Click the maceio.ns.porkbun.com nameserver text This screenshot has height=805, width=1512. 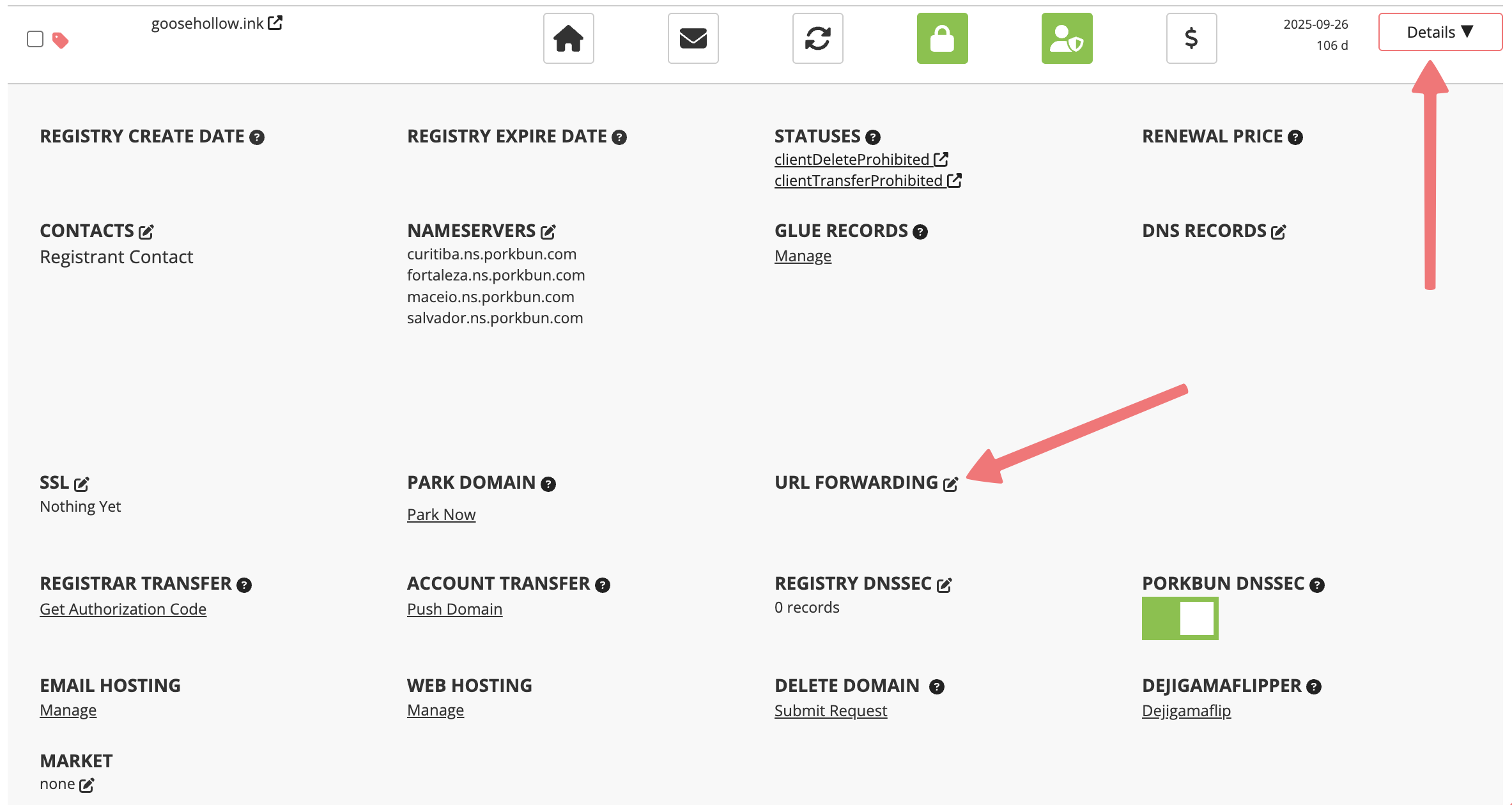(491, 297)
